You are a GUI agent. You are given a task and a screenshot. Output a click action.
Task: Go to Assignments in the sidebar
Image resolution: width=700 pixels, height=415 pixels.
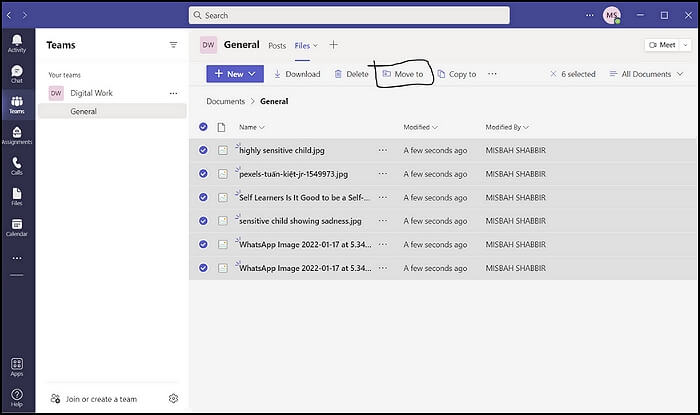[x=17, y=134]
